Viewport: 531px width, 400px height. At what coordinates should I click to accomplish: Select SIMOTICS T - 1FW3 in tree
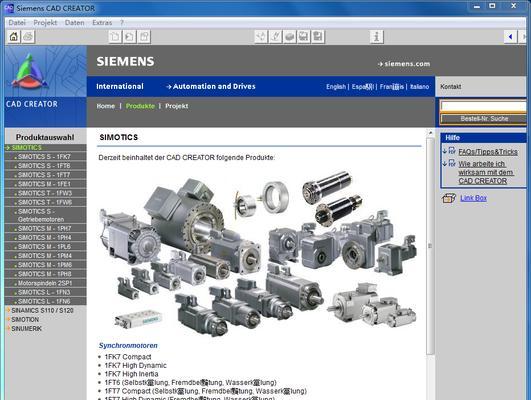[44, 193]
